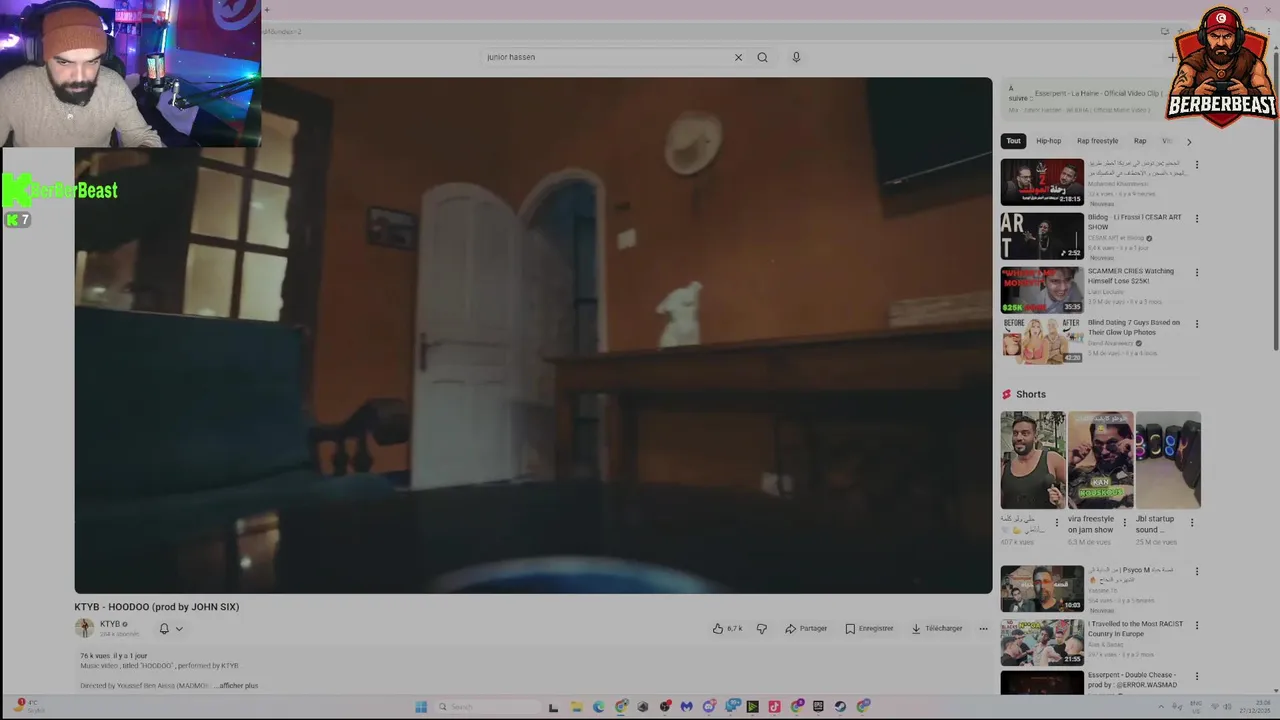Clear the 'junior hassen' search text

[738, 57]
